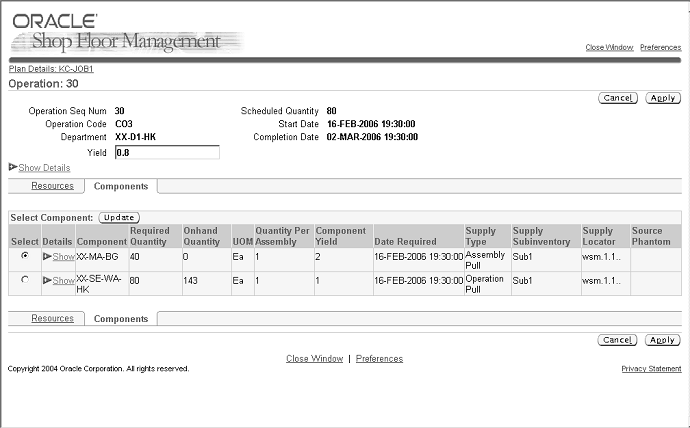Image resolution: width=690 pixels, height=428 pixels.
Task: Select the XX-SE-WA-HK component radio button
Action: pyautogui.click(x=25, y=279)
